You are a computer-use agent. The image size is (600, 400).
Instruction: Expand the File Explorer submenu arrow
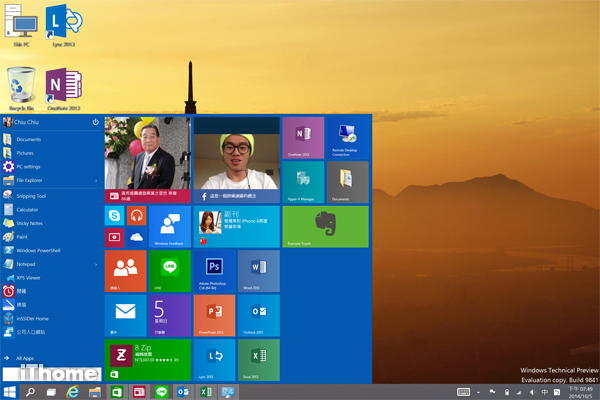(96, 181)
